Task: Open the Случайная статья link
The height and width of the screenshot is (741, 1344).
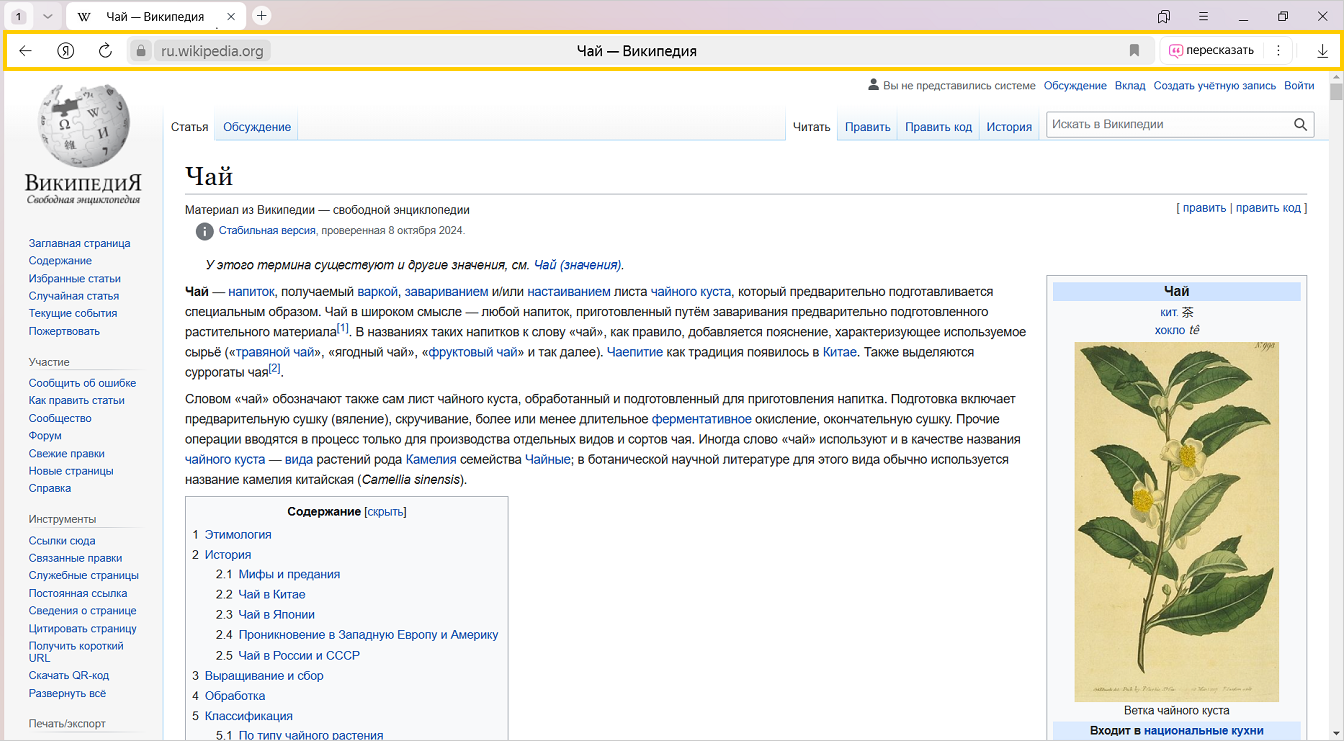Action: point(74,296)
